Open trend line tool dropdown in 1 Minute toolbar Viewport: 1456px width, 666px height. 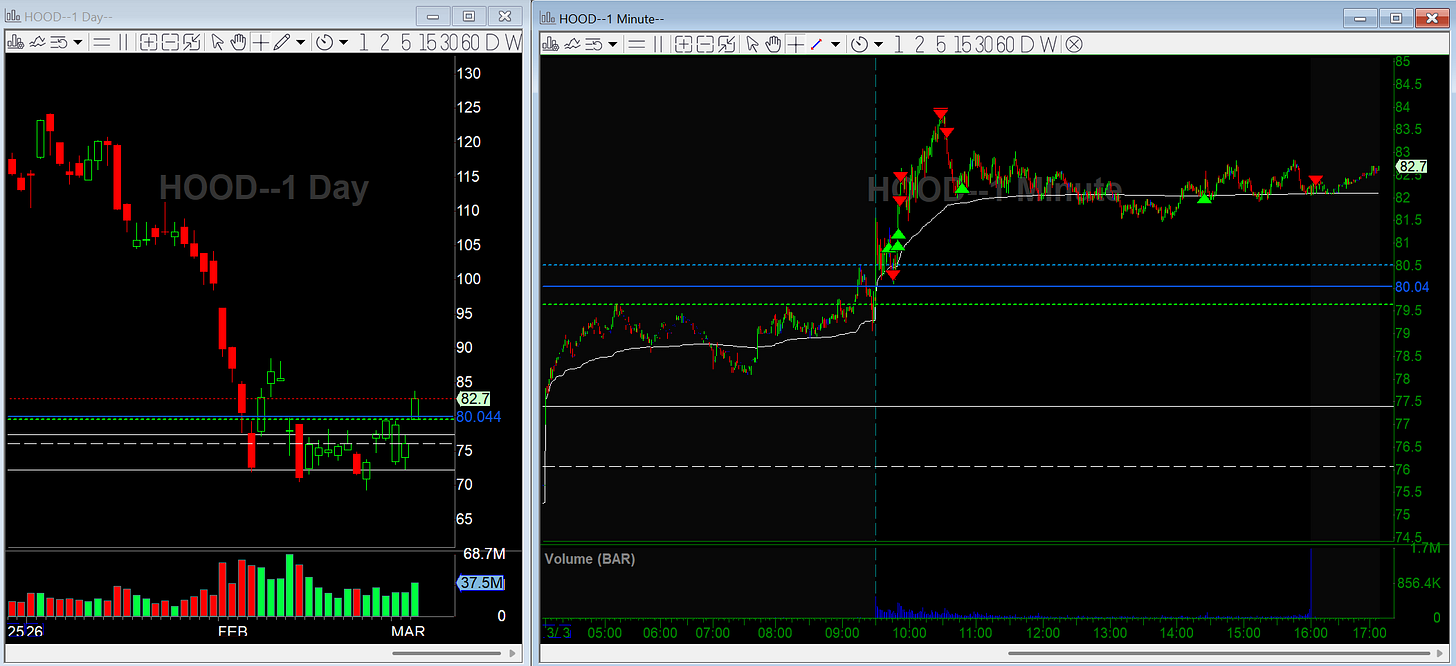[x=835, y=43]
